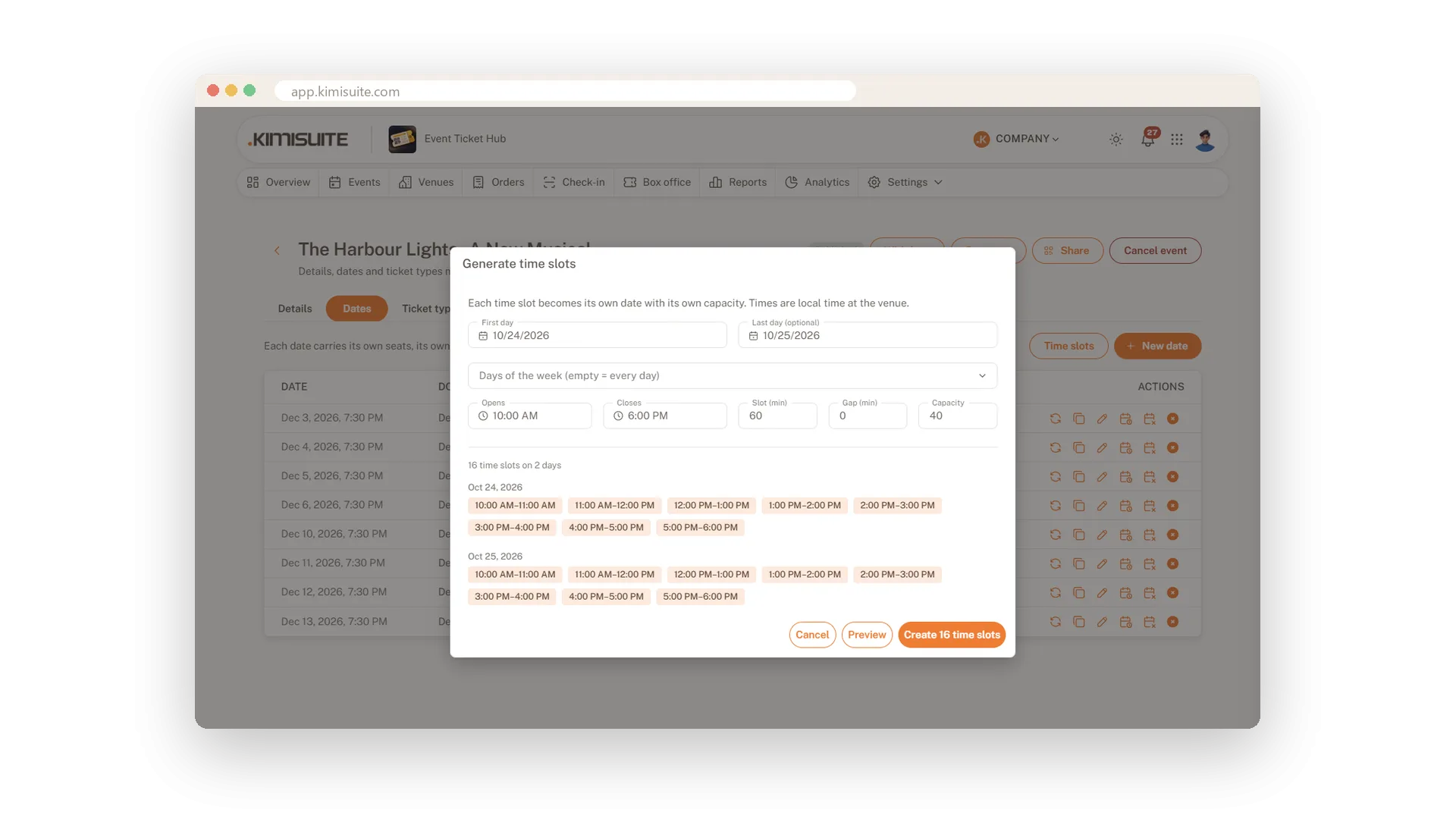The width and height of the screenshot is (1456, 819).
Task: Select the Dates tab
Action: coord(356,309)
